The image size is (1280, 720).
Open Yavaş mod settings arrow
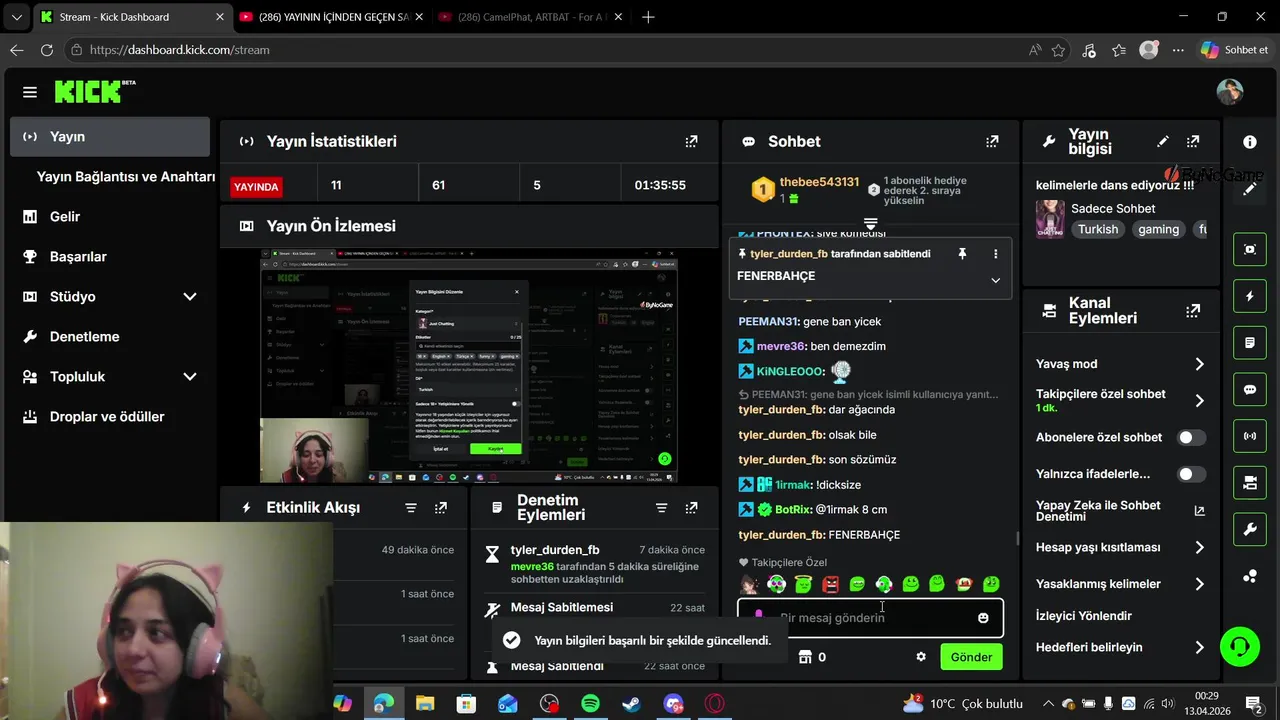point(1200,365)
